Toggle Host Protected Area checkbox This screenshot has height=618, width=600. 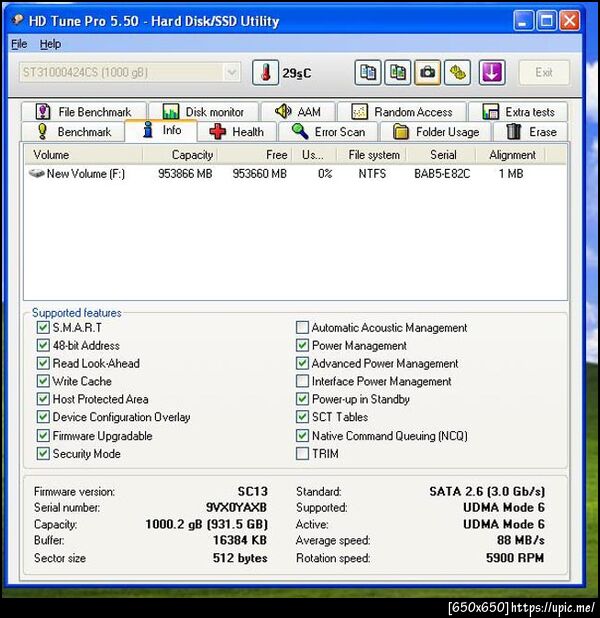(43, 399)
